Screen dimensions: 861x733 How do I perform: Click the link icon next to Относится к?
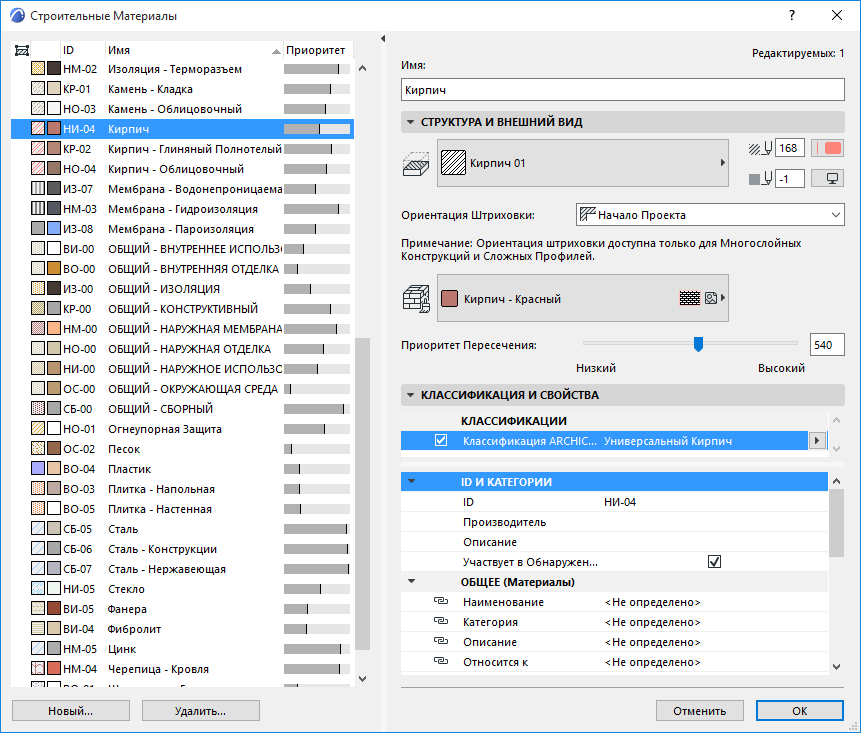click(x=441, y=661)
